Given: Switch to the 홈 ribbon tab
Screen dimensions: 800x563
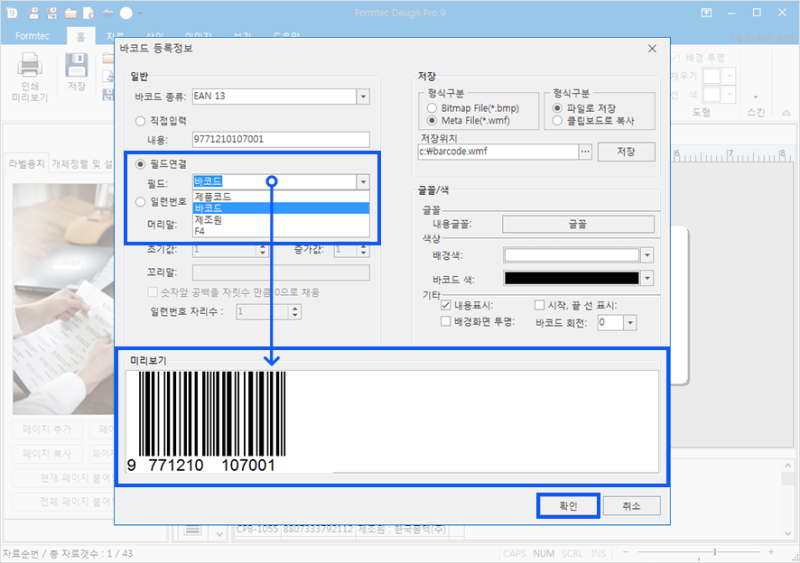Looking at the screenshot, I should [x=81, y=36].
